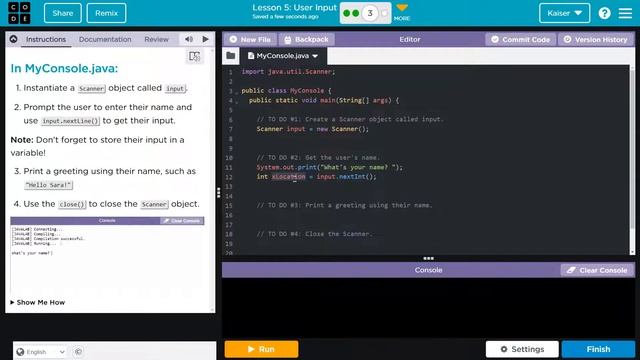The height and width of the screenshot is (360, 640).
Task: Click the close() code snippet in instructions
Action: [72, 204]
